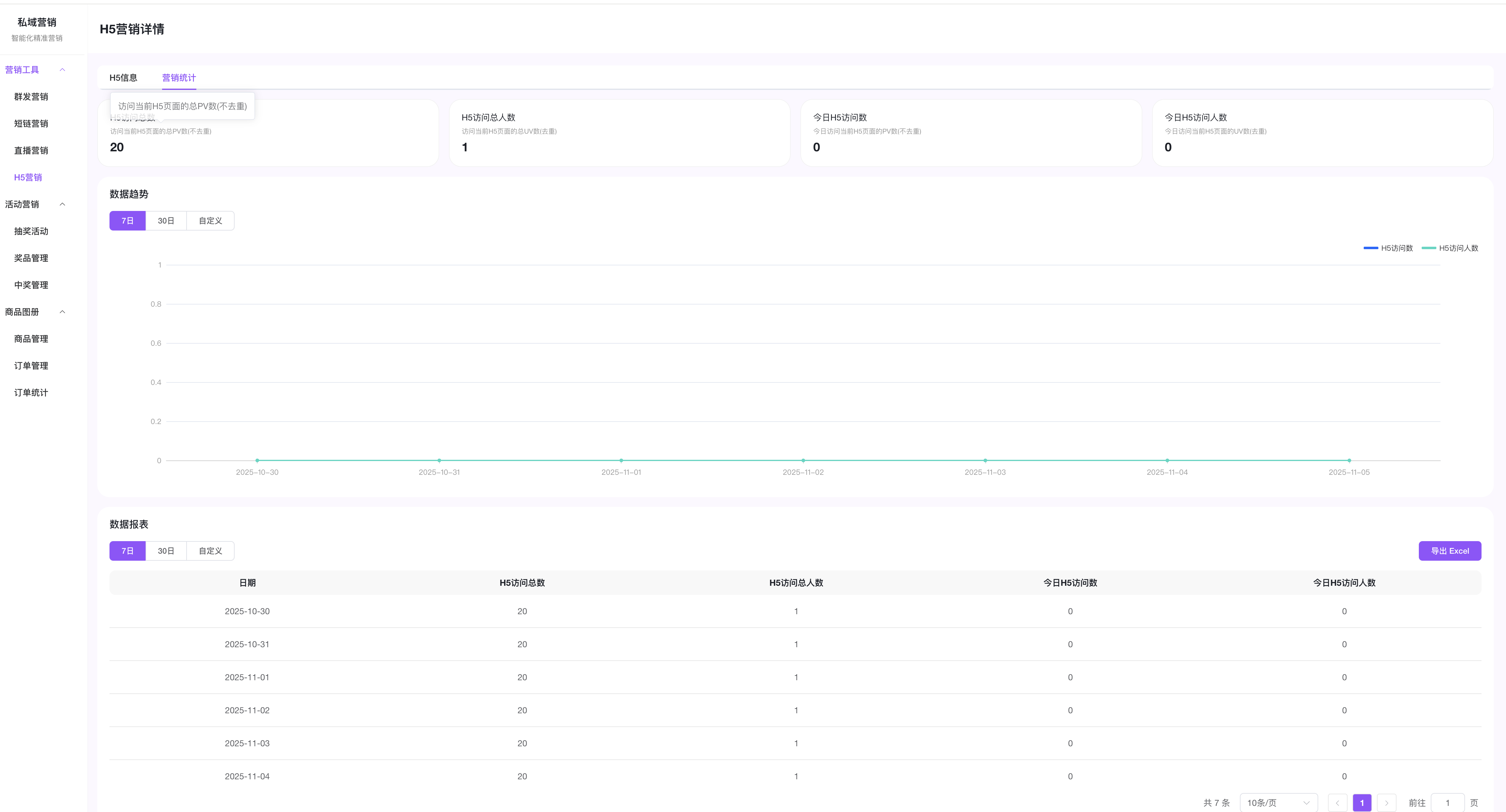Viewport: 1506px width, 812px height.
Task: Switch to the H5信息 tab
Action: (123, 78)
